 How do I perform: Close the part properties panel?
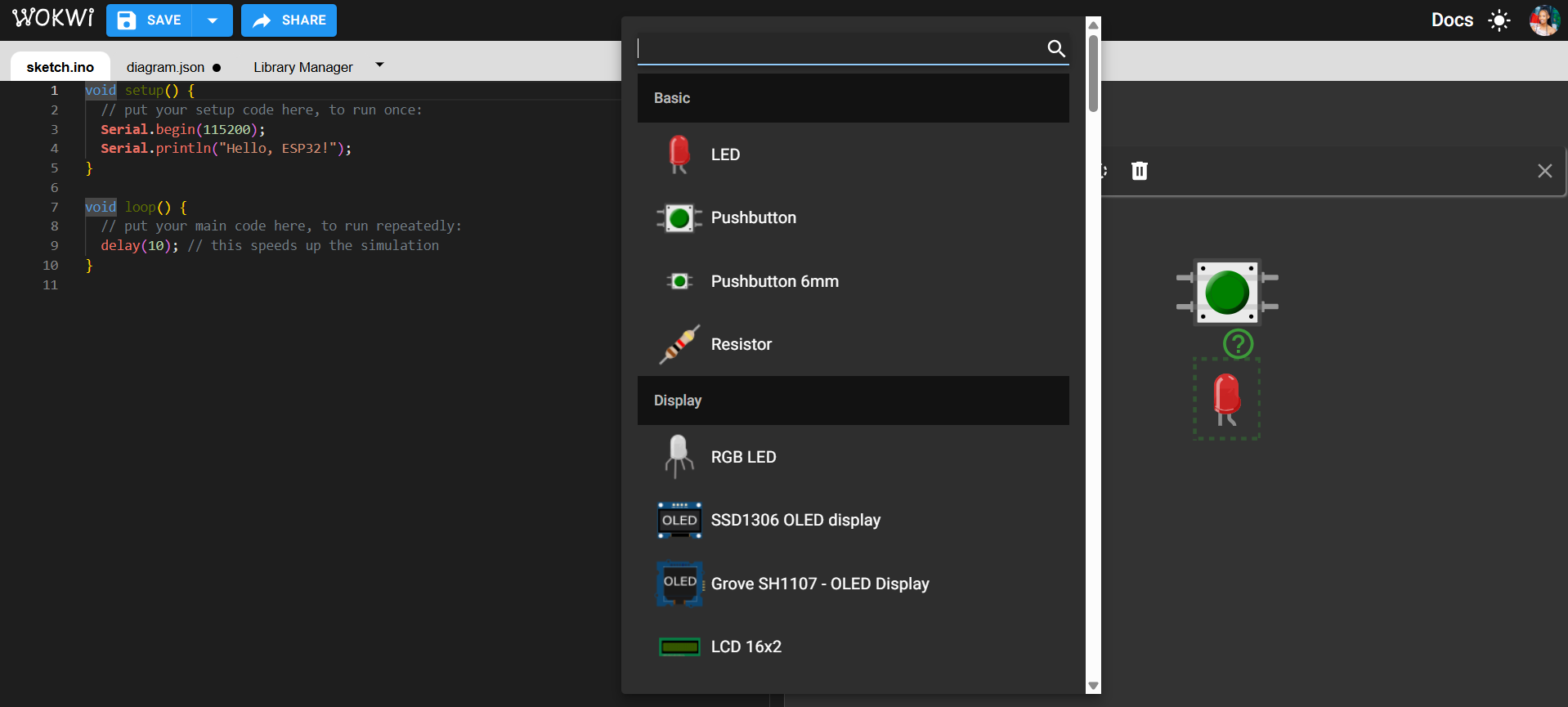click(1544, 171)
